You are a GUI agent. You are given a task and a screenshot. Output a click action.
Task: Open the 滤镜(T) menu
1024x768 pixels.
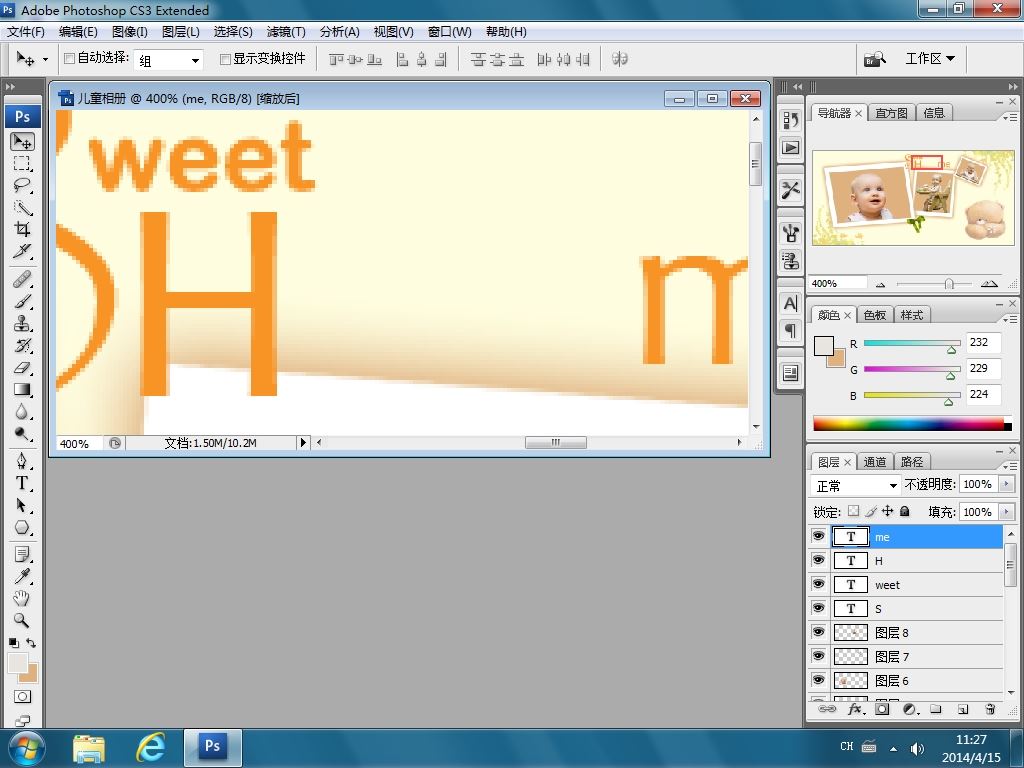(286, 32)
